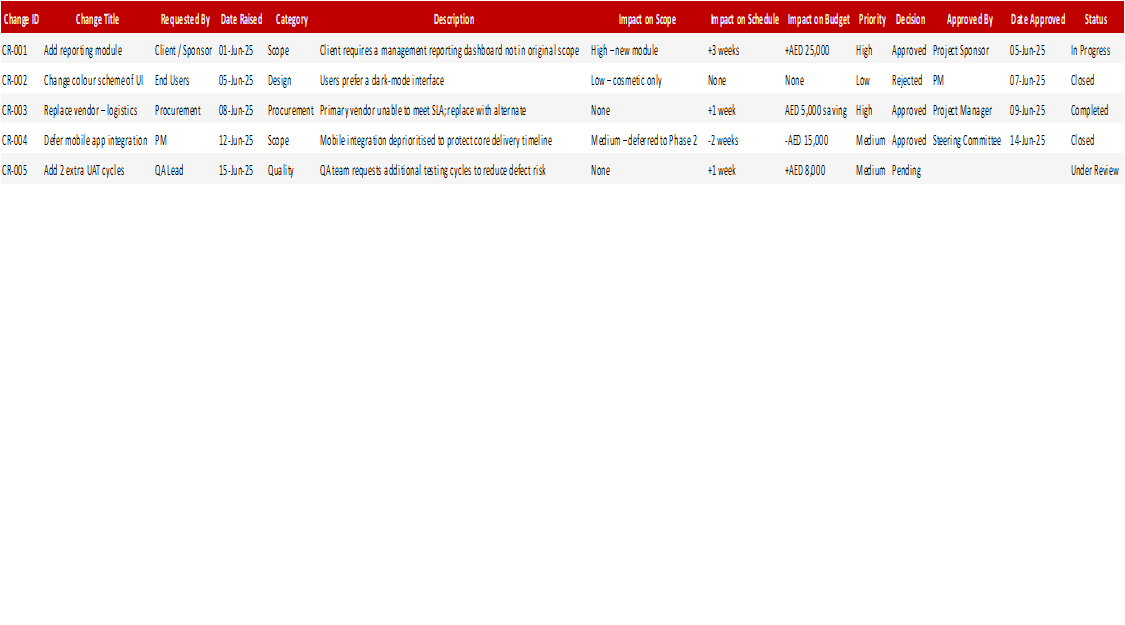Click the 15-Jun-25 date raised cell
This screenshot has width=1125, height=625.
coord(236,171)
